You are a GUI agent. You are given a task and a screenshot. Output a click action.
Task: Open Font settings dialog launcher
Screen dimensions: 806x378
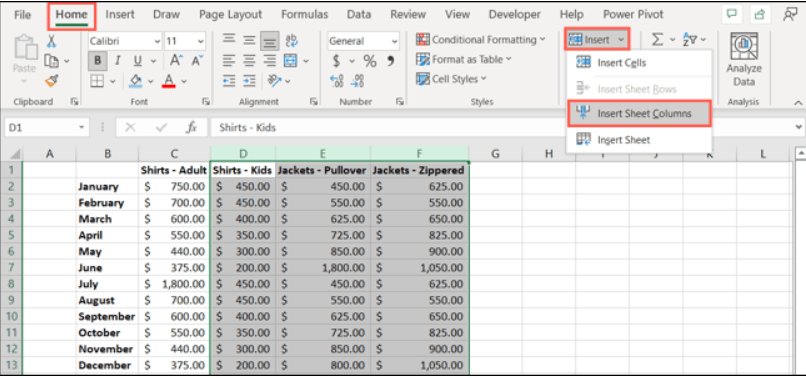206,102
